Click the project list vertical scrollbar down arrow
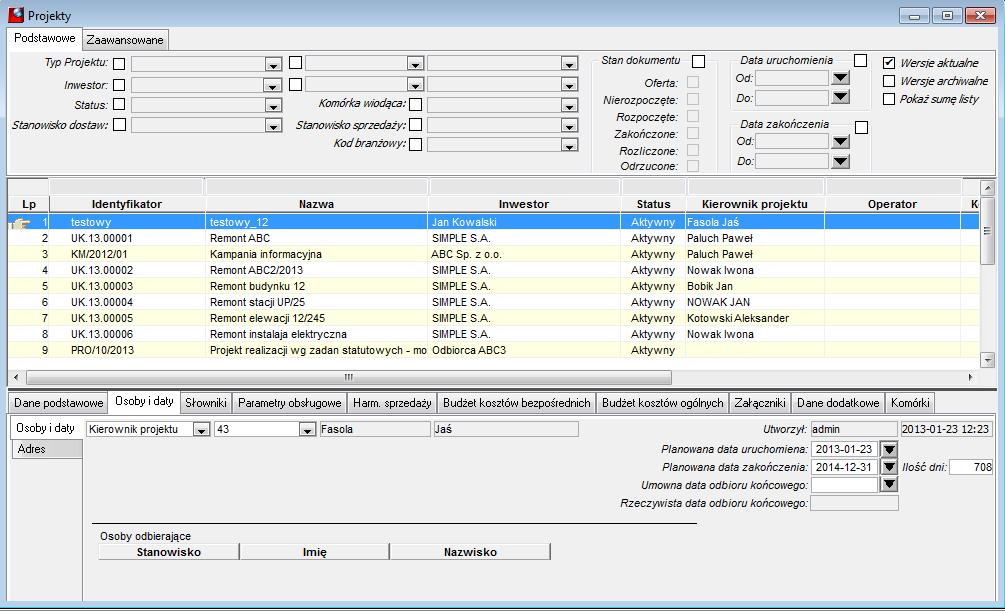The image size is (1005, 611). [987, 359]
